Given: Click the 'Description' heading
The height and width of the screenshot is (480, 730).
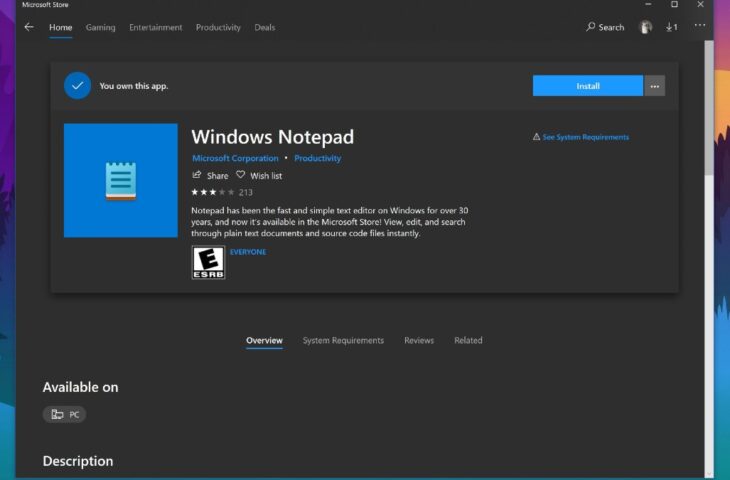Looking at the screenshot, I should 78,461.
